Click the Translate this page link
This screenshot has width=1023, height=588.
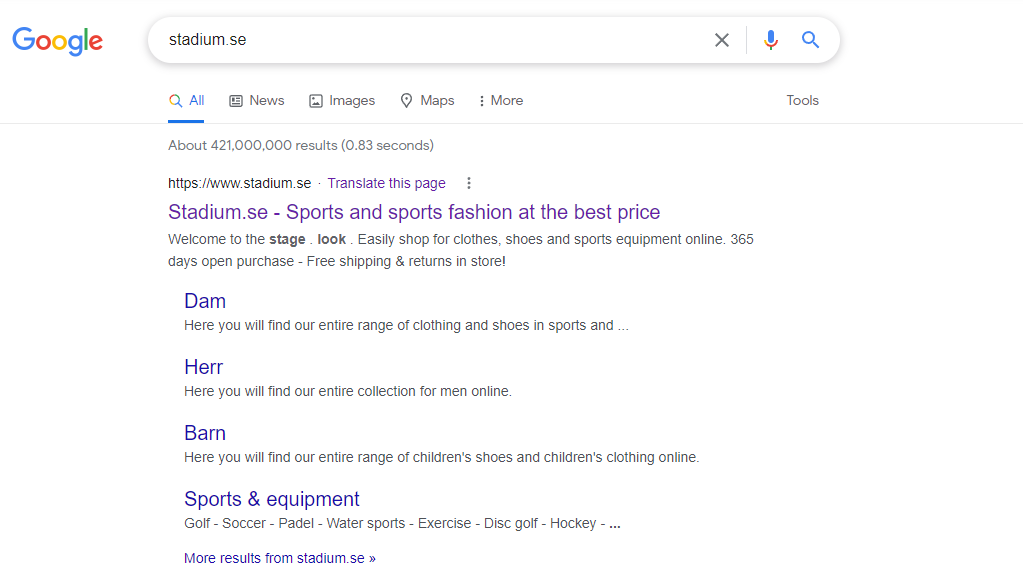click(386, 183)
